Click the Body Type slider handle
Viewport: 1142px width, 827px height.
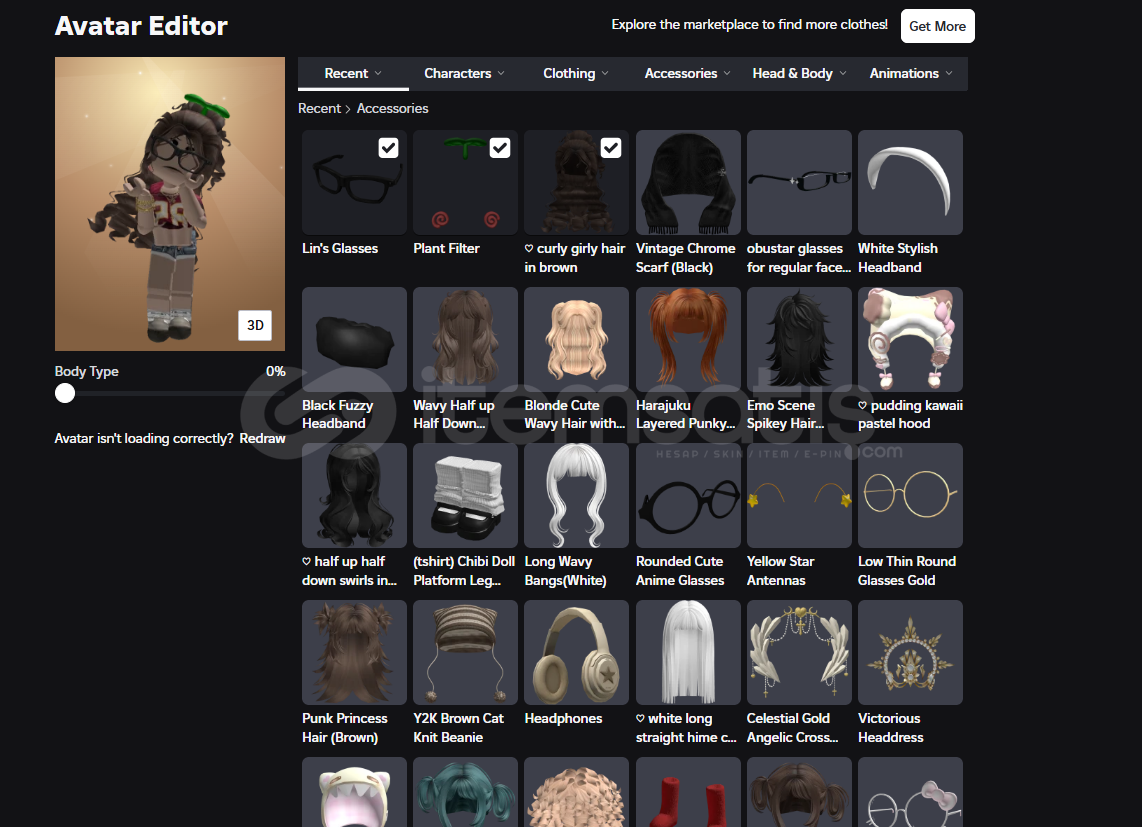click(x=65, y=393)
